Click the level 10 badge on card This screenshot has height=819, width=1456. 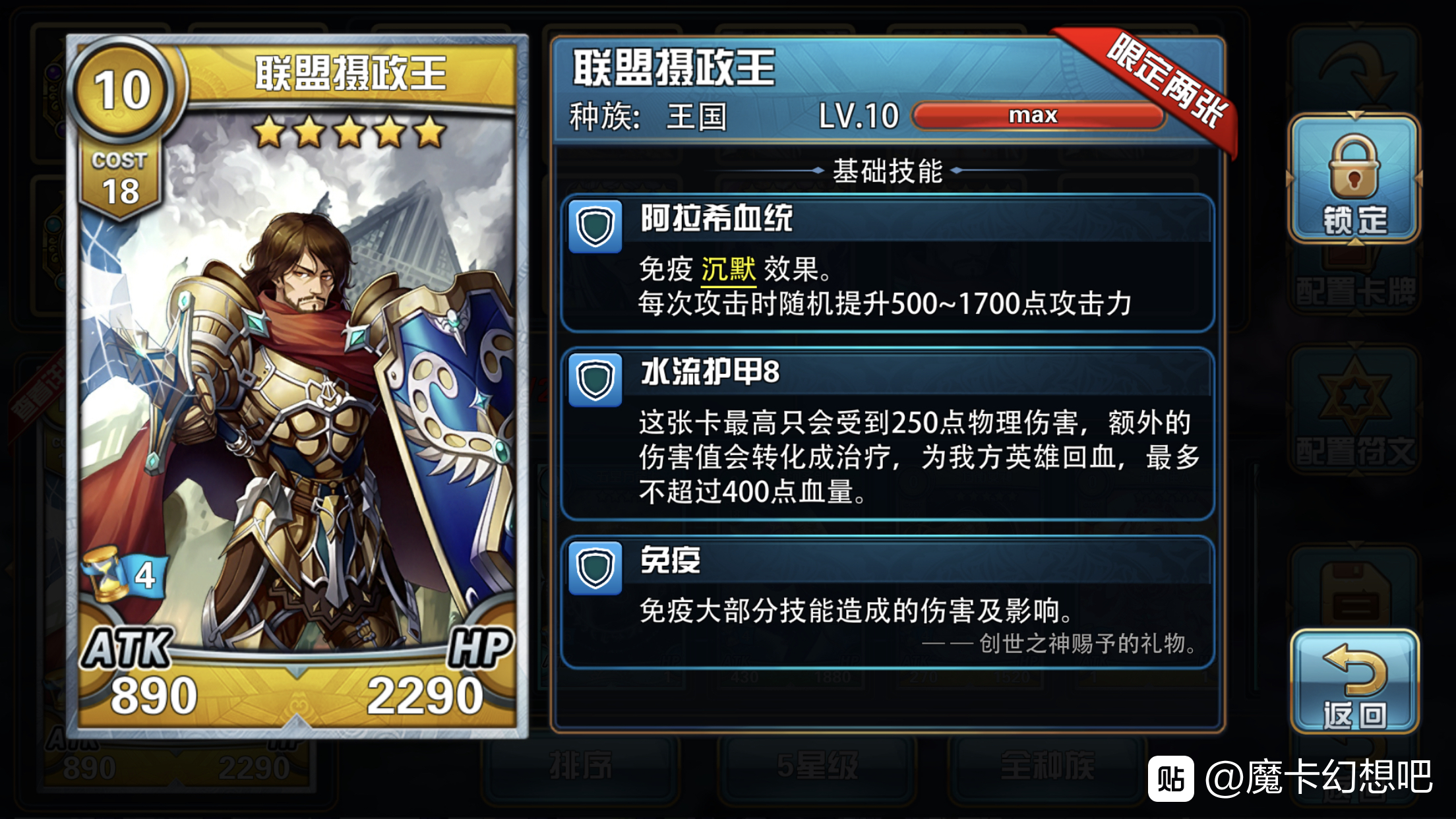coord(123,90)
